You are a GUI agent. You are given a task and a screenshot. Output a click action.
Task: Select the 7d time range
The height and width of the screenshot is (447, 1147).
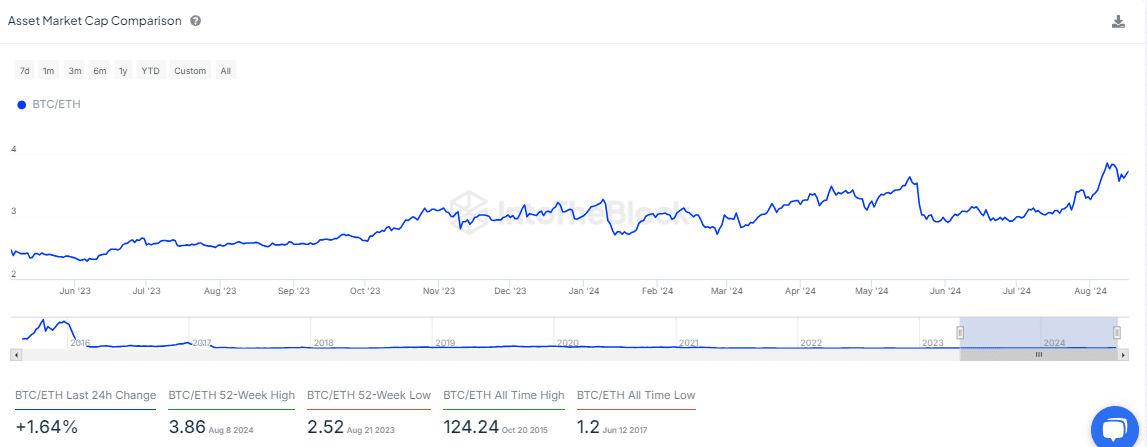25,71
